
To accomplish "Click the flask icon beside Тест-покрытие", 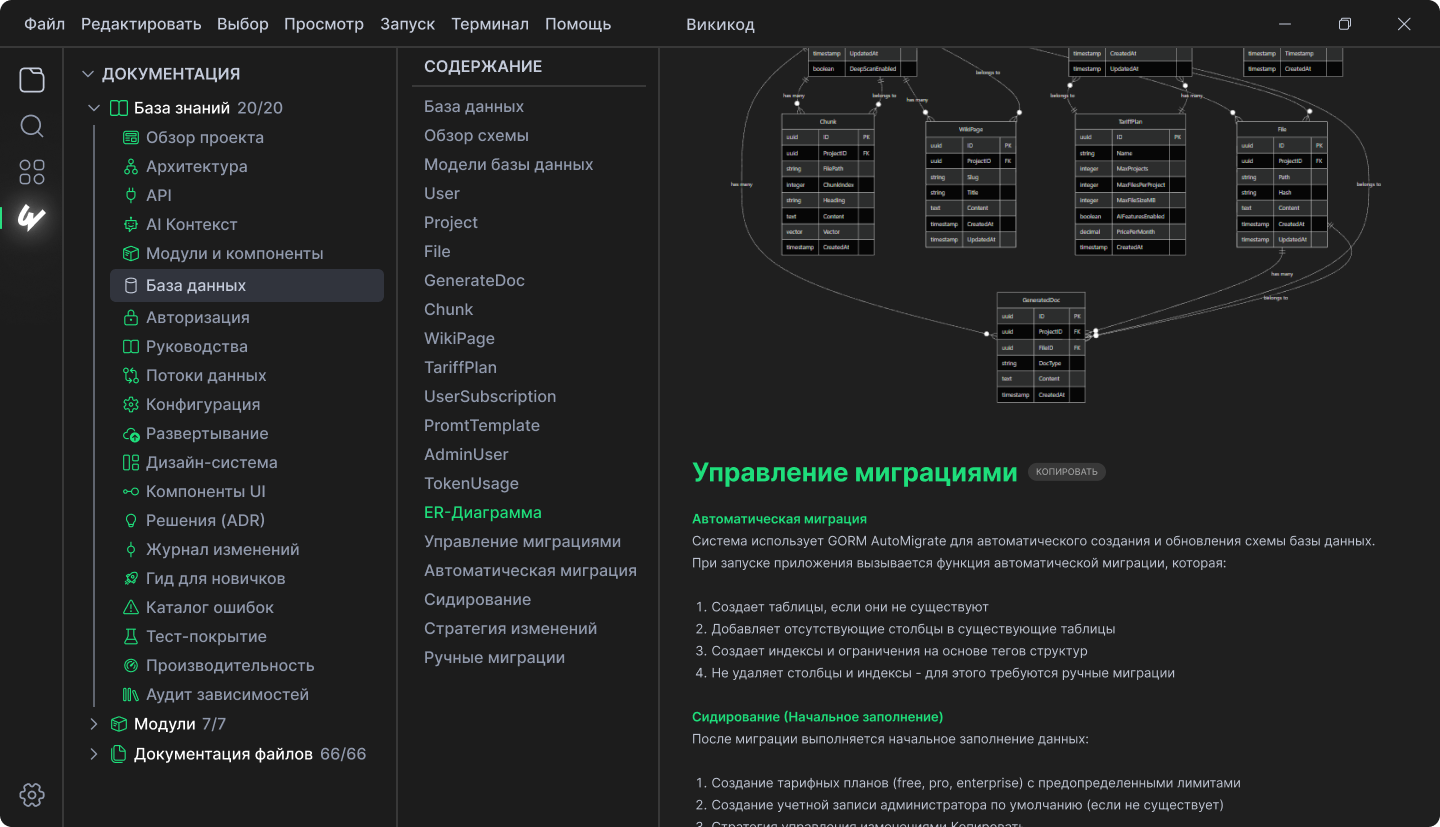I will point(130,637).
